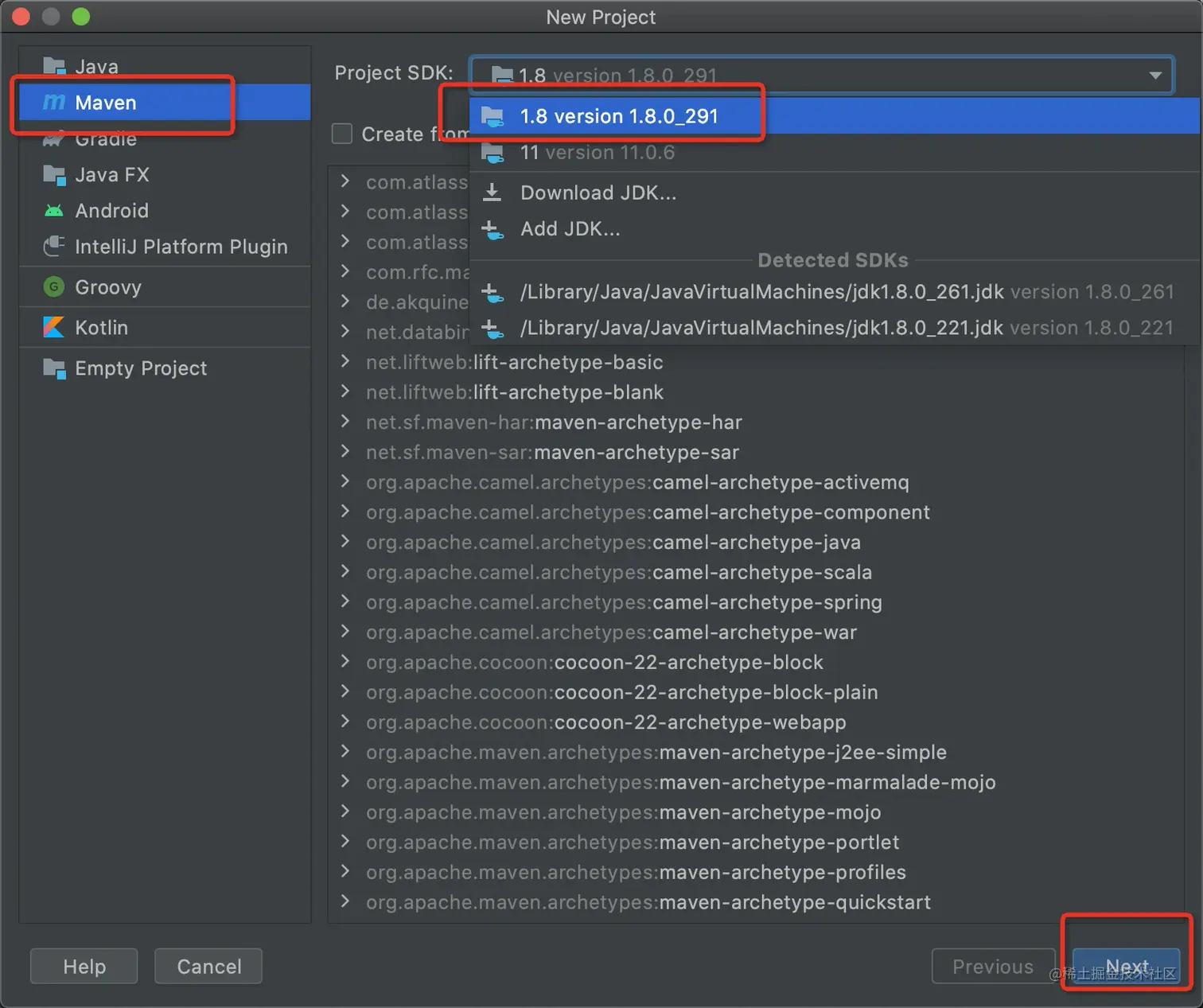Click the JDK icon beside 1.8 version 1.8.0_291 item
Viewport: 1203px width, 1008px height.
tap(492, 116)
